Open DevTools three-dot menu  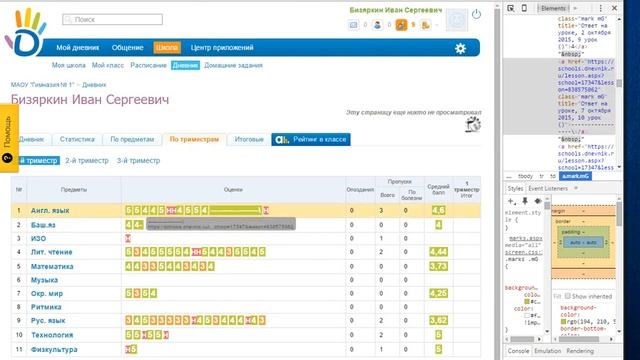coord(601,8)
